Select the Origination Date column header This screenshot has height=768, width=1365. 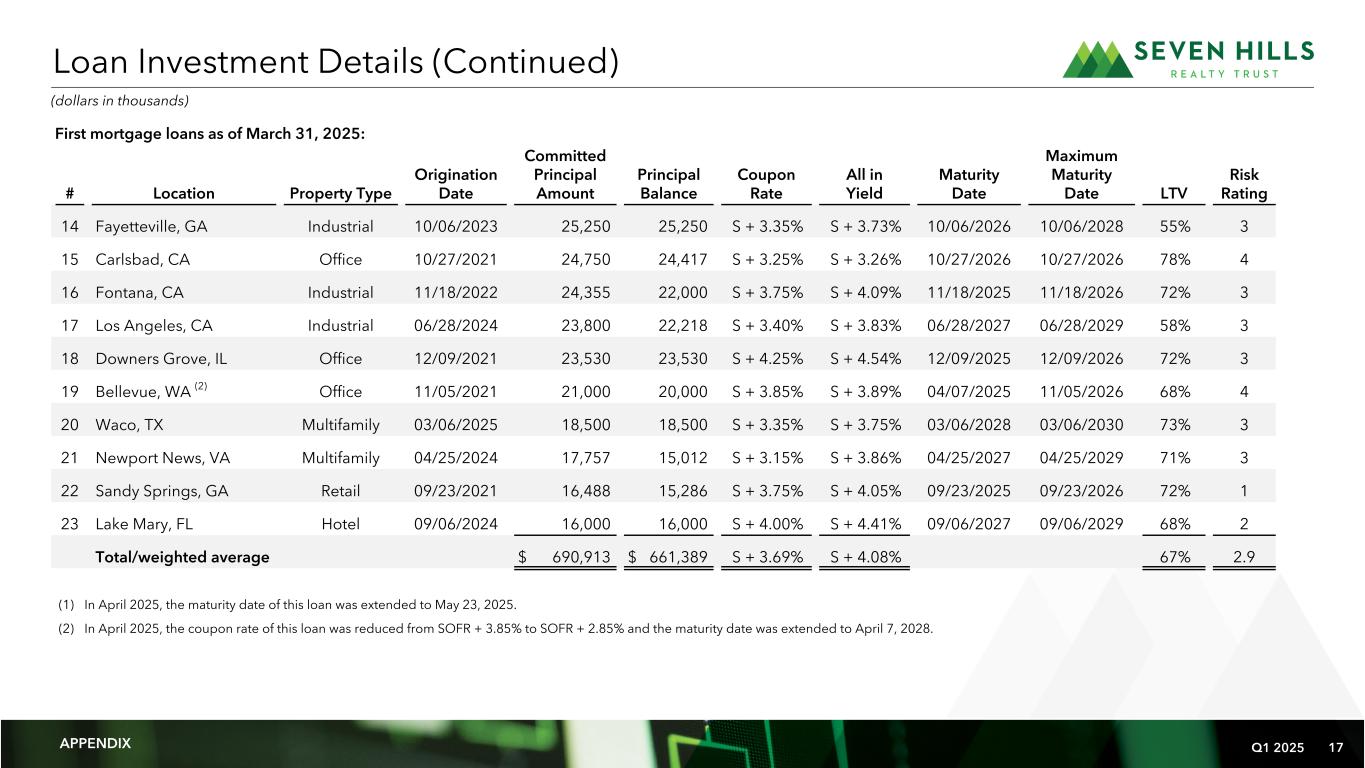tap(455, 184)
